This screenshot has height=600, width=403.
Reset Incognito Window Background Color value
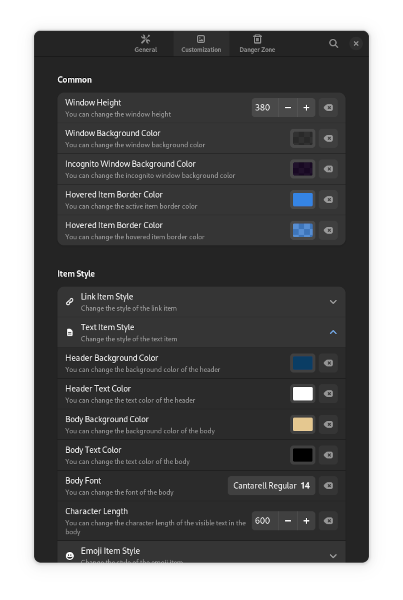[x=328, y=169]
